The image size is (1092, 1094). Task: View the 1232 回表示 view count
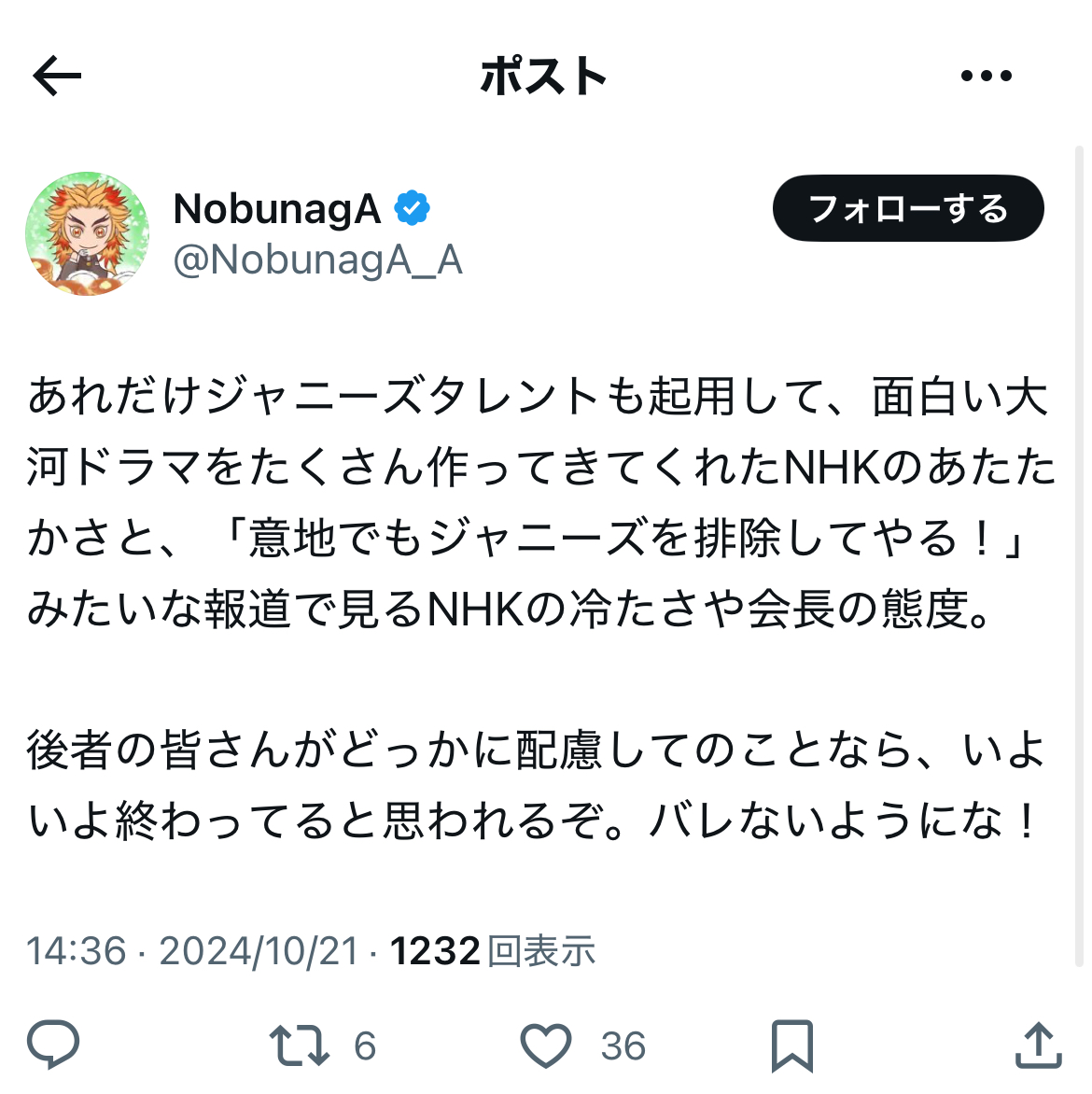tap(493, 950)
